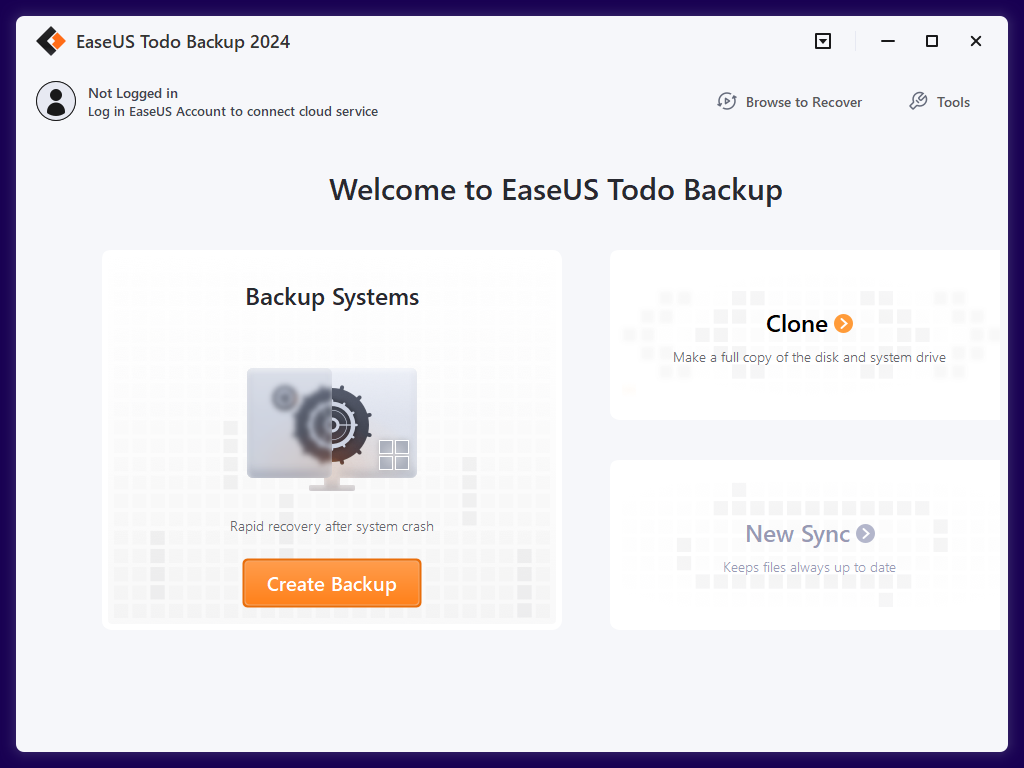Close the EaseUS Todo Backup window

(976, 41)
